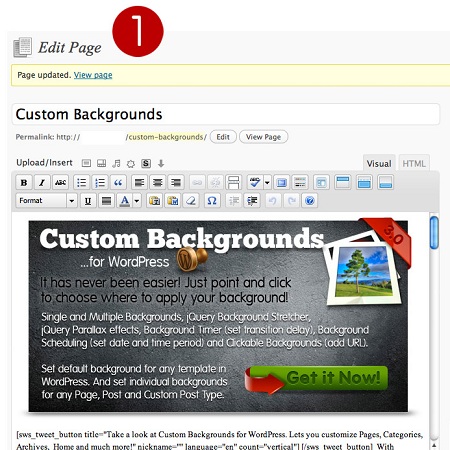Add media via the Upload/Insert star icon
Image resolution: width=450 pixels, height=450 pixels.
[131, 164]
